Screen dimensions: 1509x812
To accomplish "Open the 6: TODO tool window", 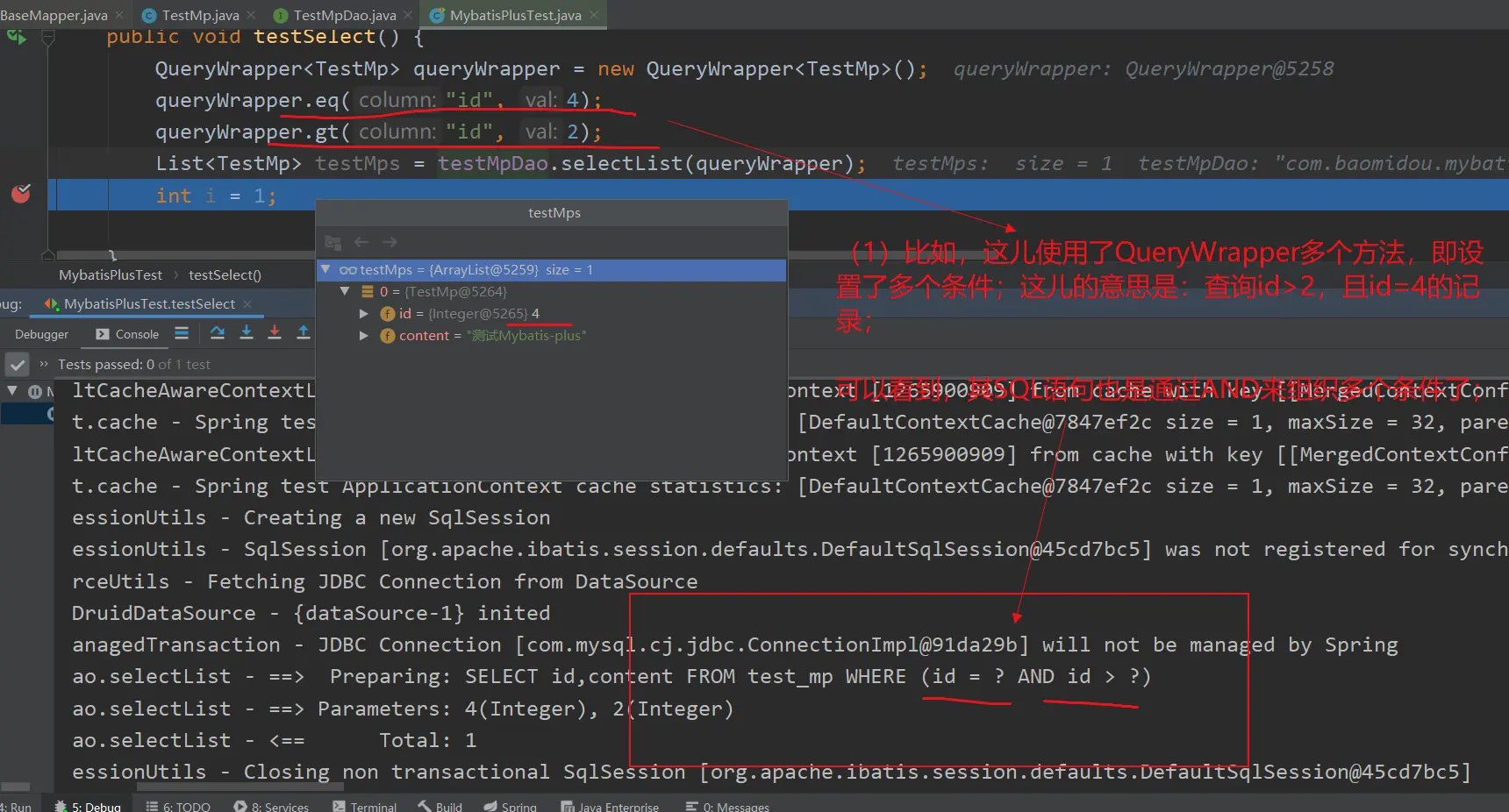I will point(178,806).
